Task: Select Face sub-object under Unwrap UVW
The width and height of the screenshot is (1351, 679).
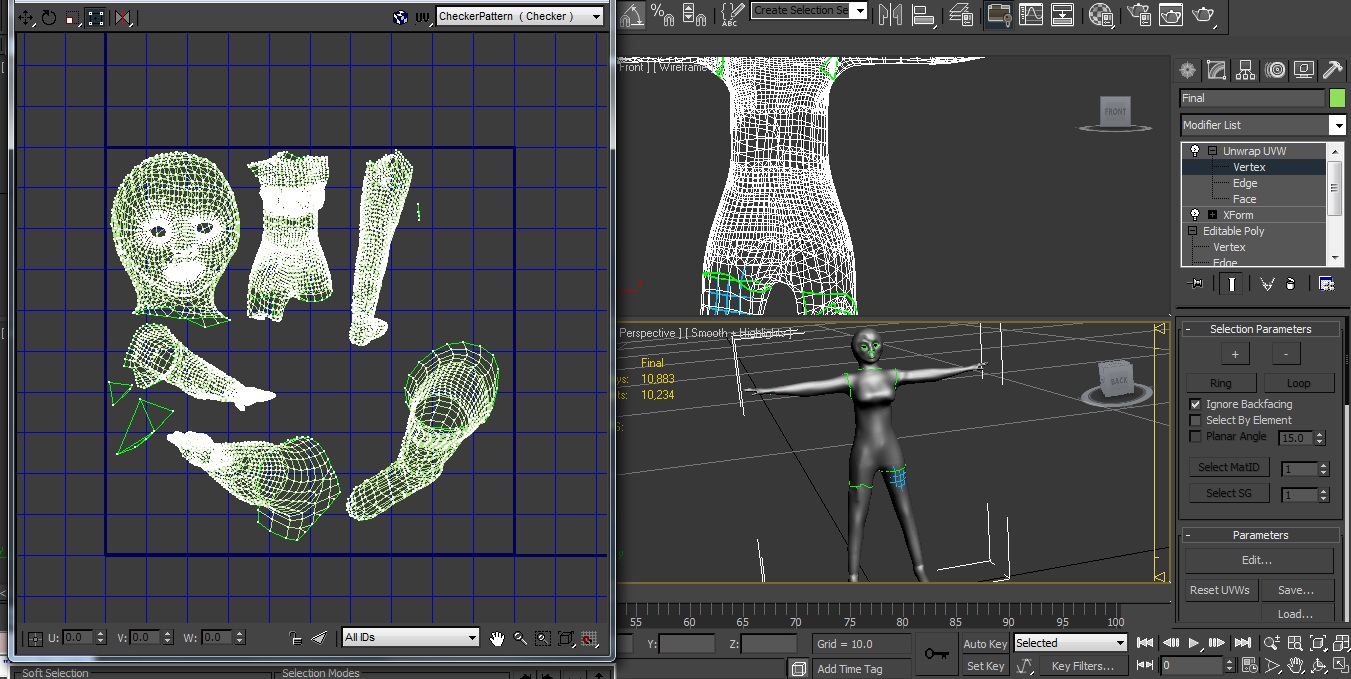Action: (1244, 199)
